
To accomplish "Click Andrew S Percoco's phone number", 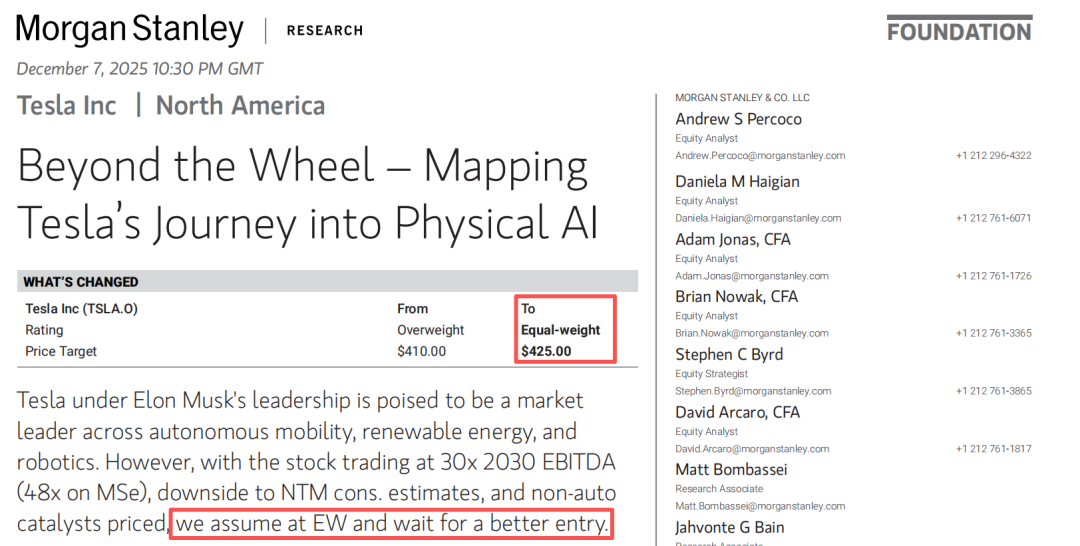I will tap(993, 156).
